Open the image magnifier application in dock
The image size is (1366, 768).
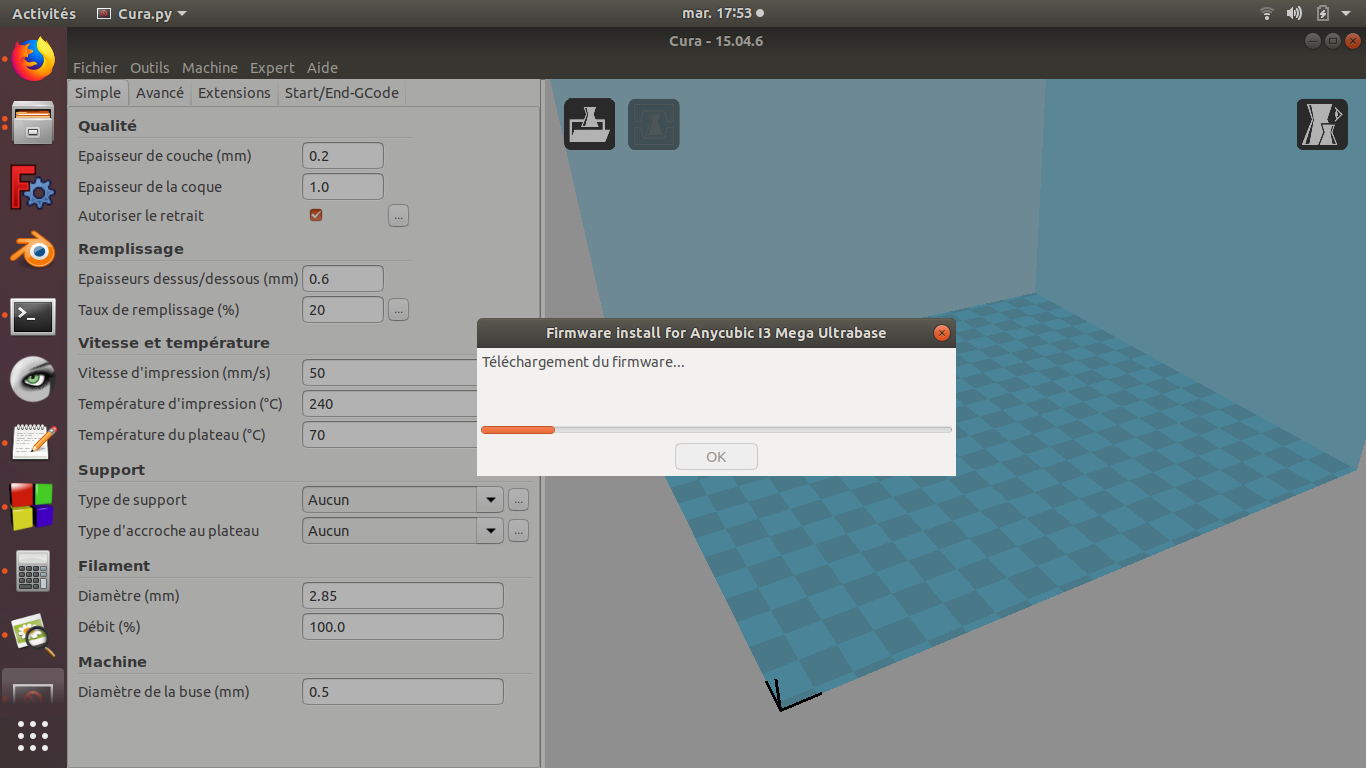[x=33, y=635]
